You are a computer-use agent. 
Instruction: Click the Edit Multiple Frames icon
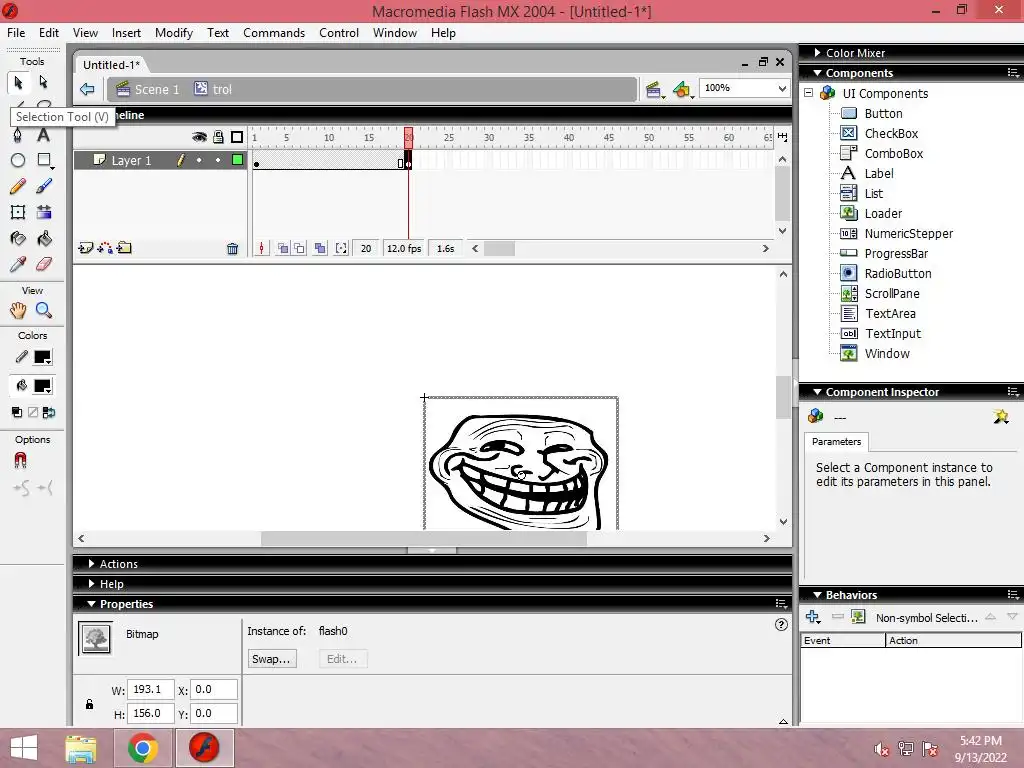click(x=320, y=248)
